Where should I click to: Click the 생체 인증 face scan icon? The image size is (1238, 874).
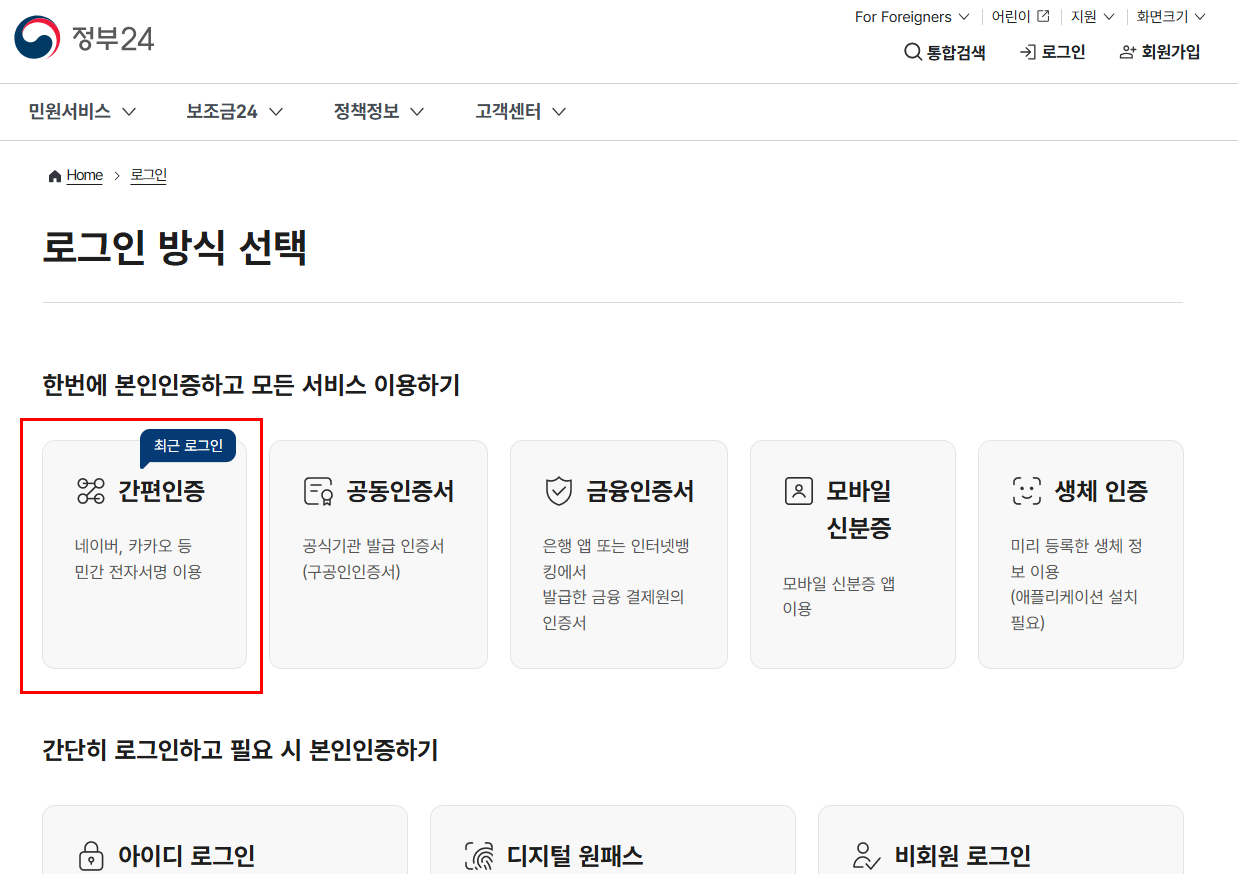[1027, 491]
